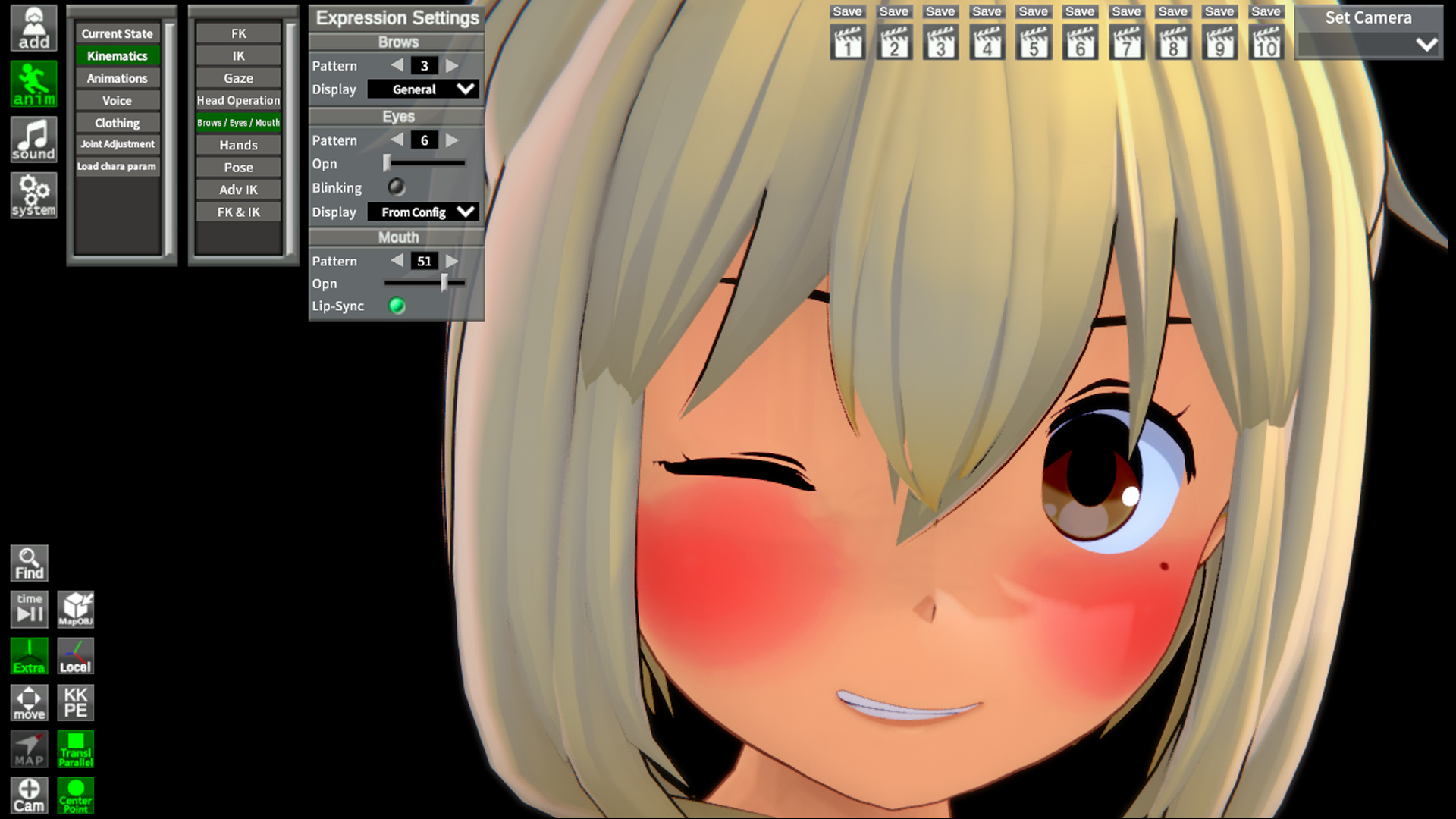Open the sound menu icon
The width and height of the screenshot is (1456, 819).
(x=33, y=140)
